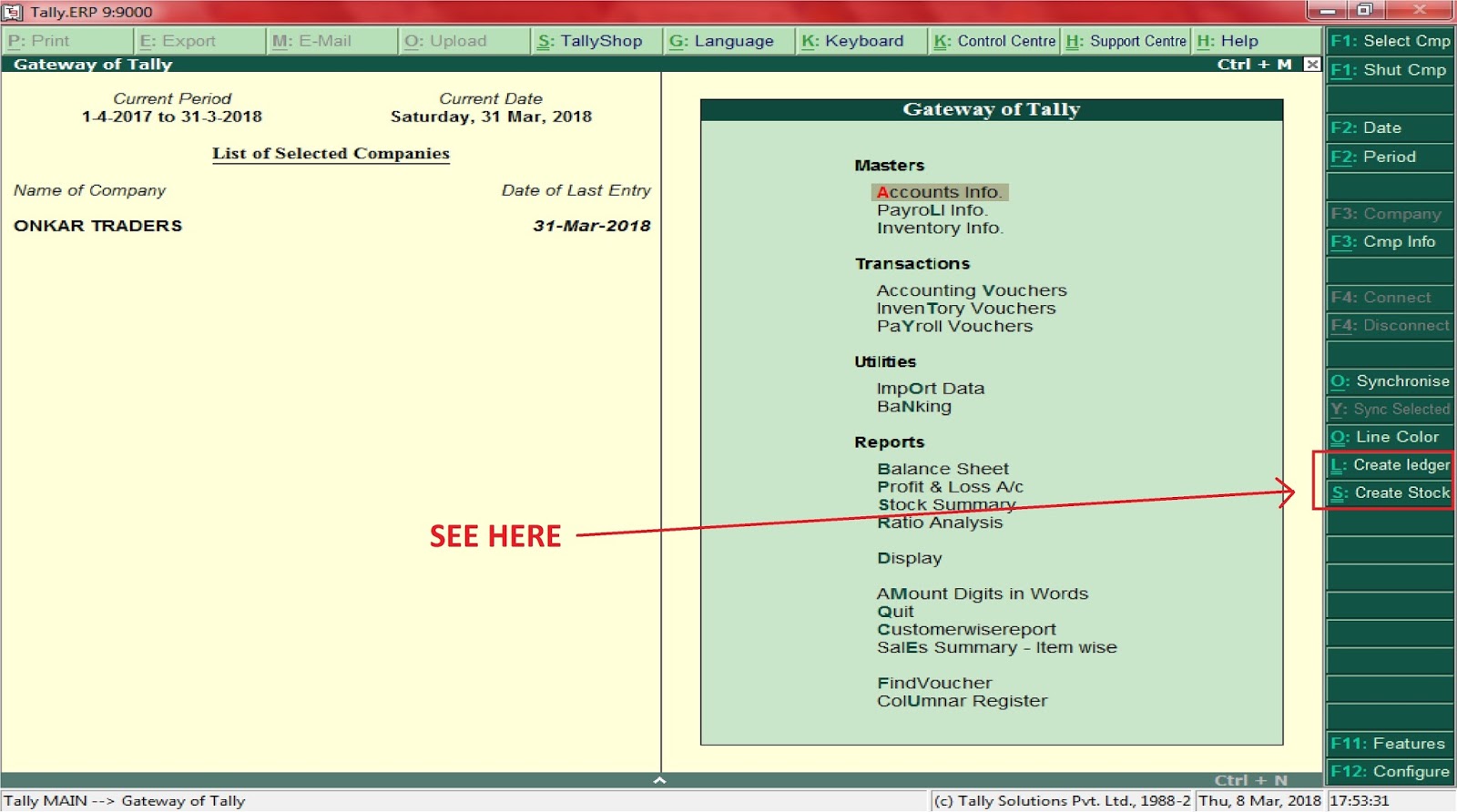Click the 31-Mar-2018 last entry date

[592, 226]
